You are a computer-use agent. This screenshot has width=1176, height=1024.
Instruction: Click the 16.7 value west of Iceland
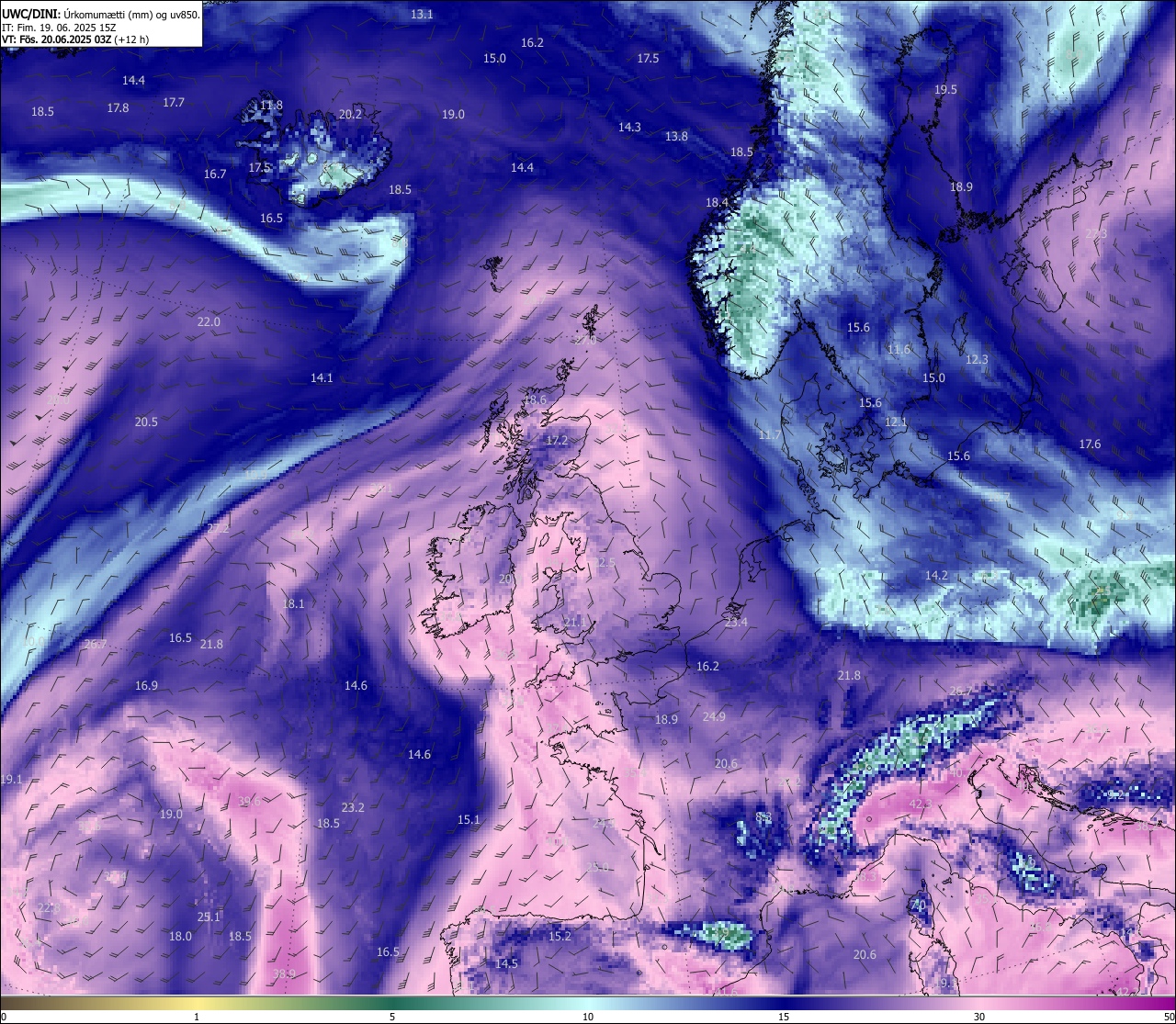click(x=215, y=174)
